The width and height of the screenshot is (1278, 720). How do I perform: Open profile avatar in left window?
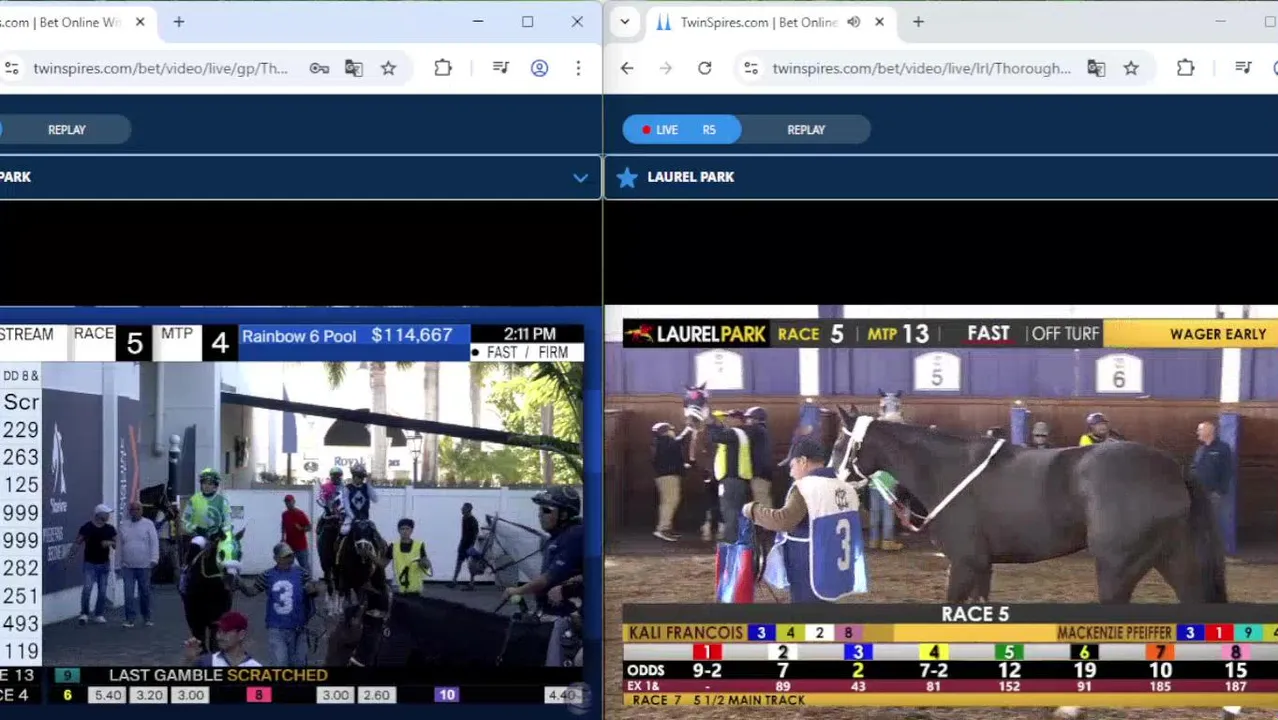click(x=539, y=68)
